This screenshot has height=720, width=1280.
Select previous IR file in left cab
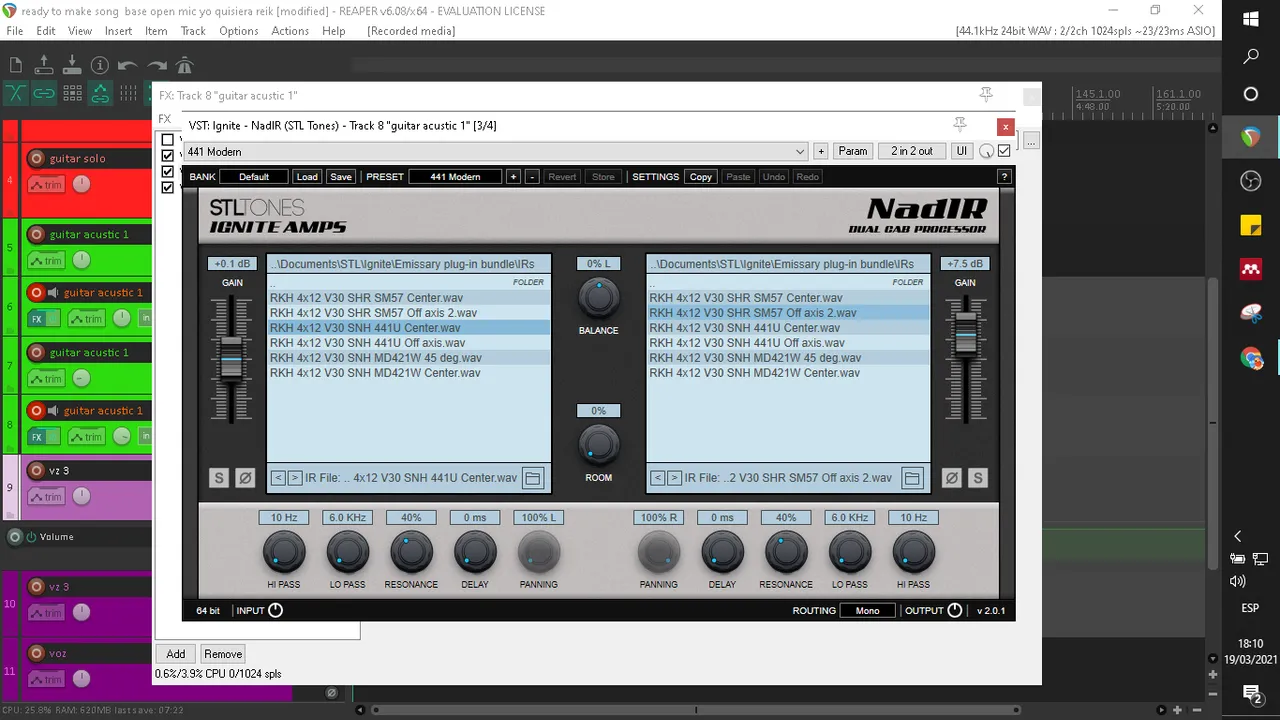278,478
